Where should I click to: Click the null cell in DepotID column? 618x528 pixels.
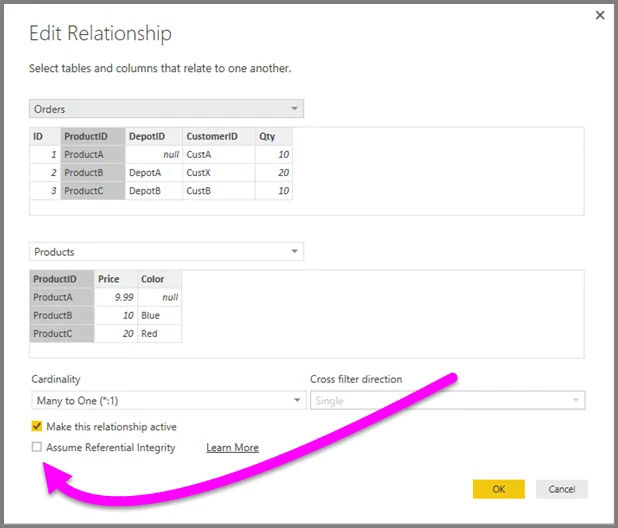154,154
